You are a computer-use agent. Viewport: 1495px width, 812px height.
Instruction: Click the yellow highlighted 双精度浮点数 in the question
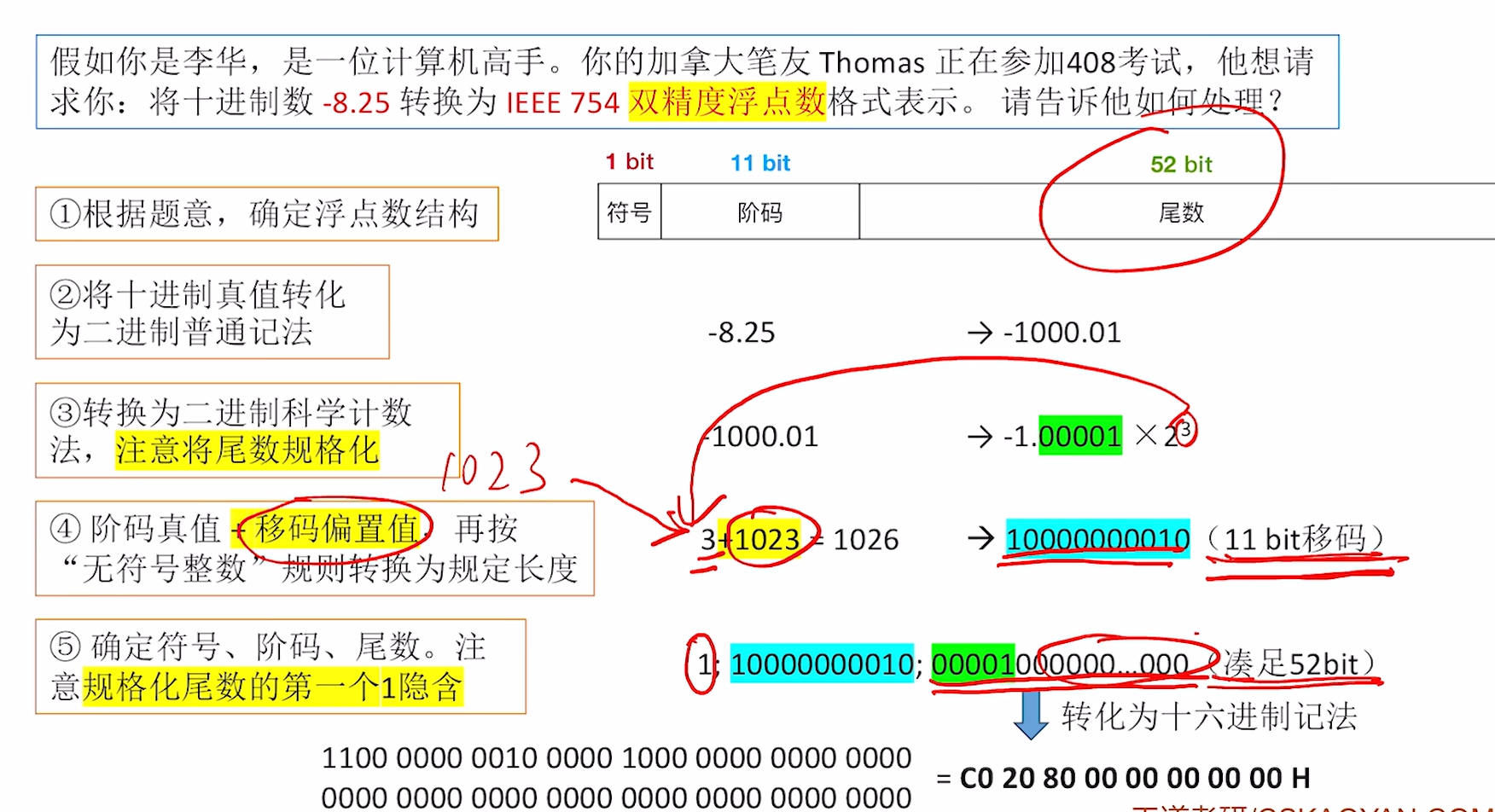(727, 101)
